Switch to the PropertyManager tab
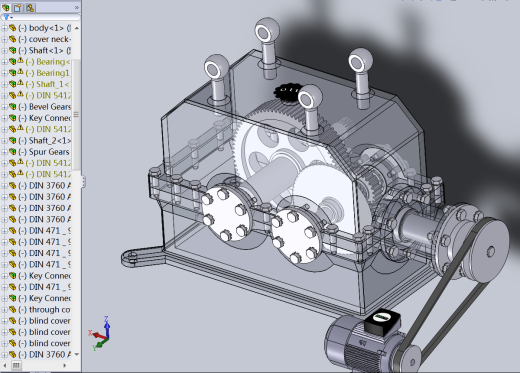 (18, 7)
